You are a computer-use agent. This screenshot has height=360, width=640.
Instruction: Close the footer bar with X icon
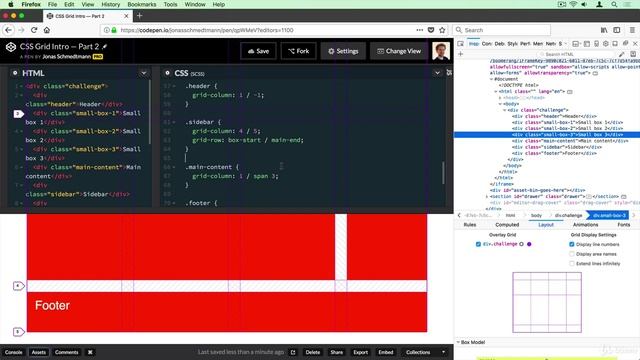90,352
